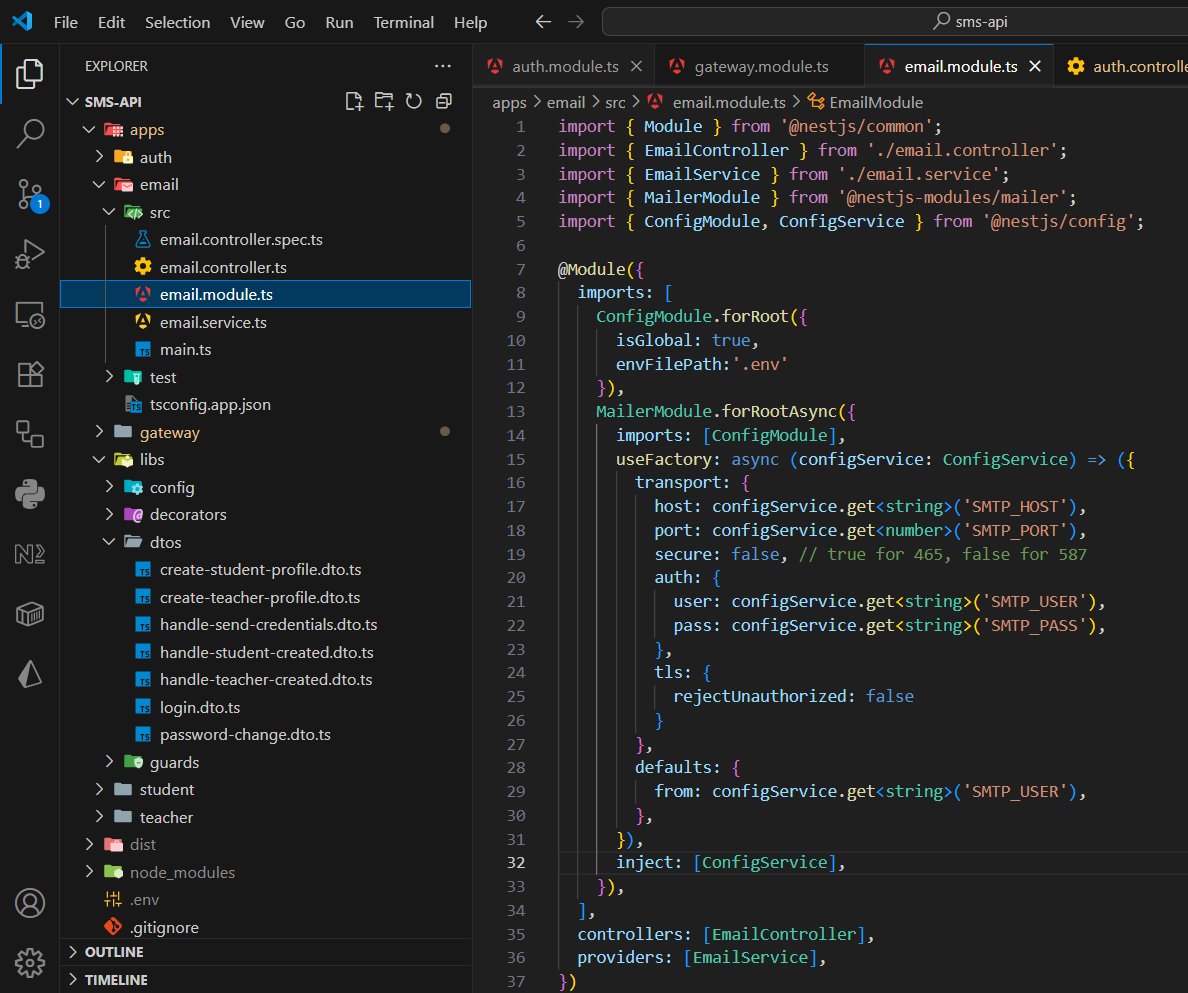Expand the test folder
Screen dimensions: 1188x993
click(x=108, y=376)
